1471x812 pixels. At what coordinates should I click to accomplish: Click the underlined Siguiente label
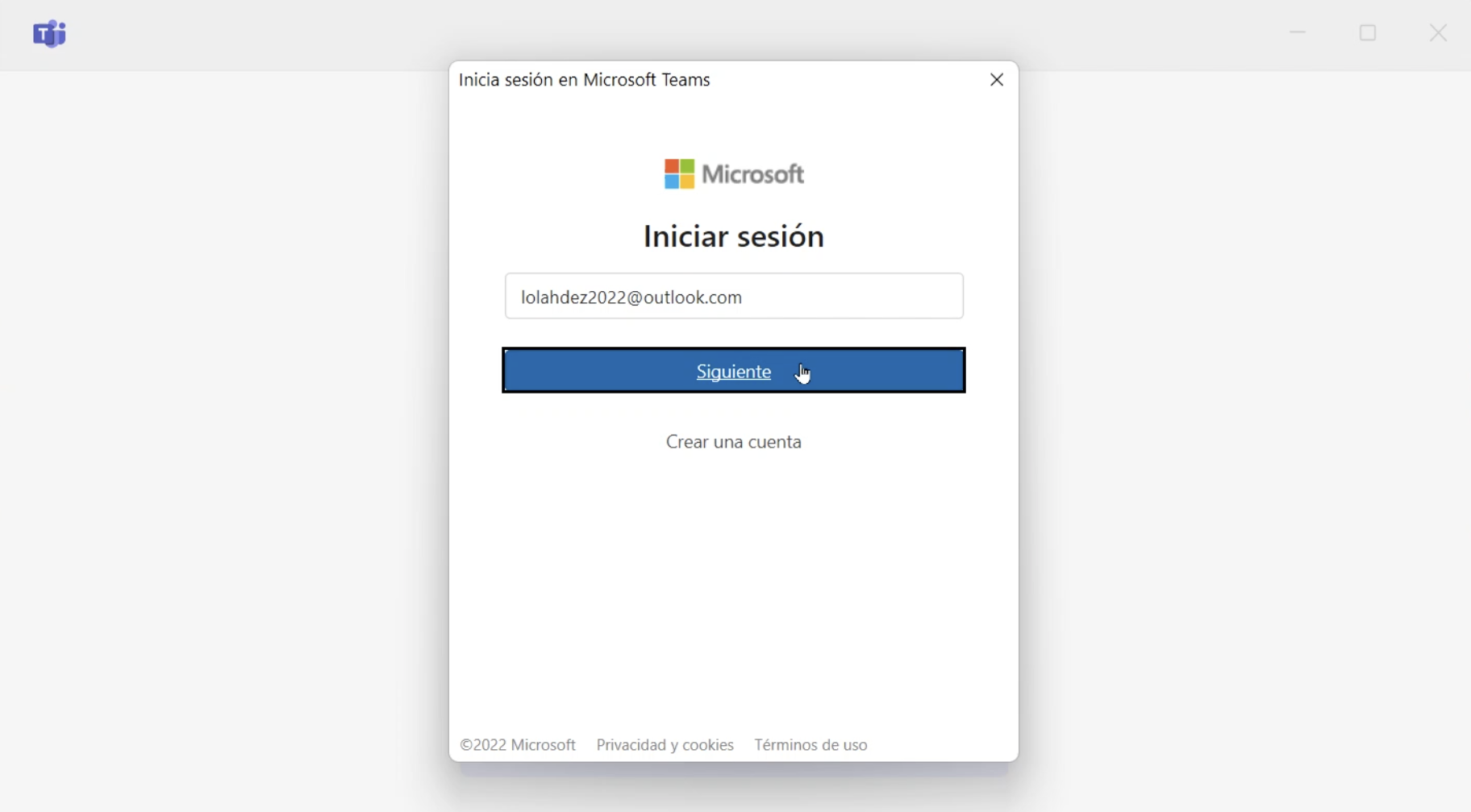coord(733,372)
